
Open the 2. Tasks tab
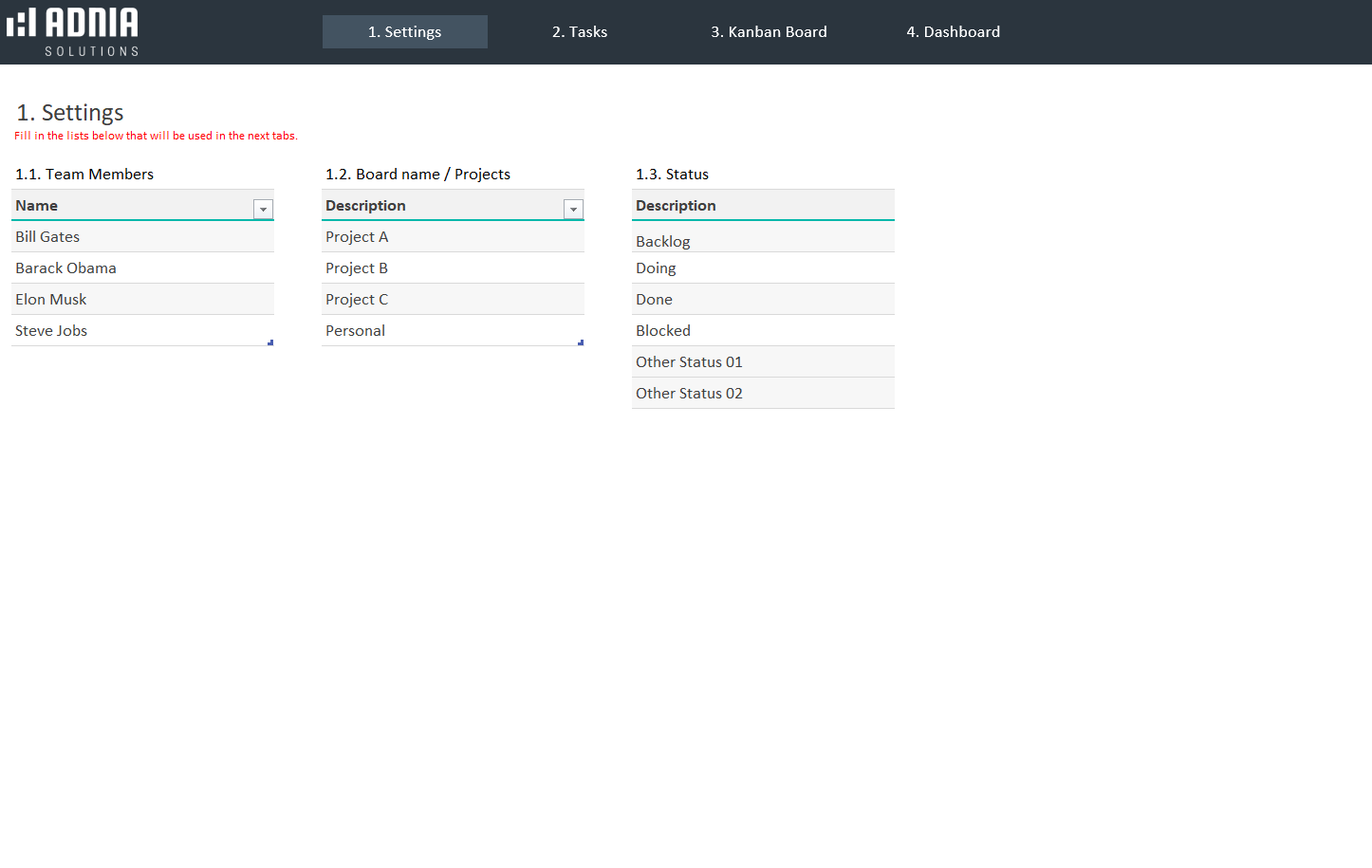(580, 31)
